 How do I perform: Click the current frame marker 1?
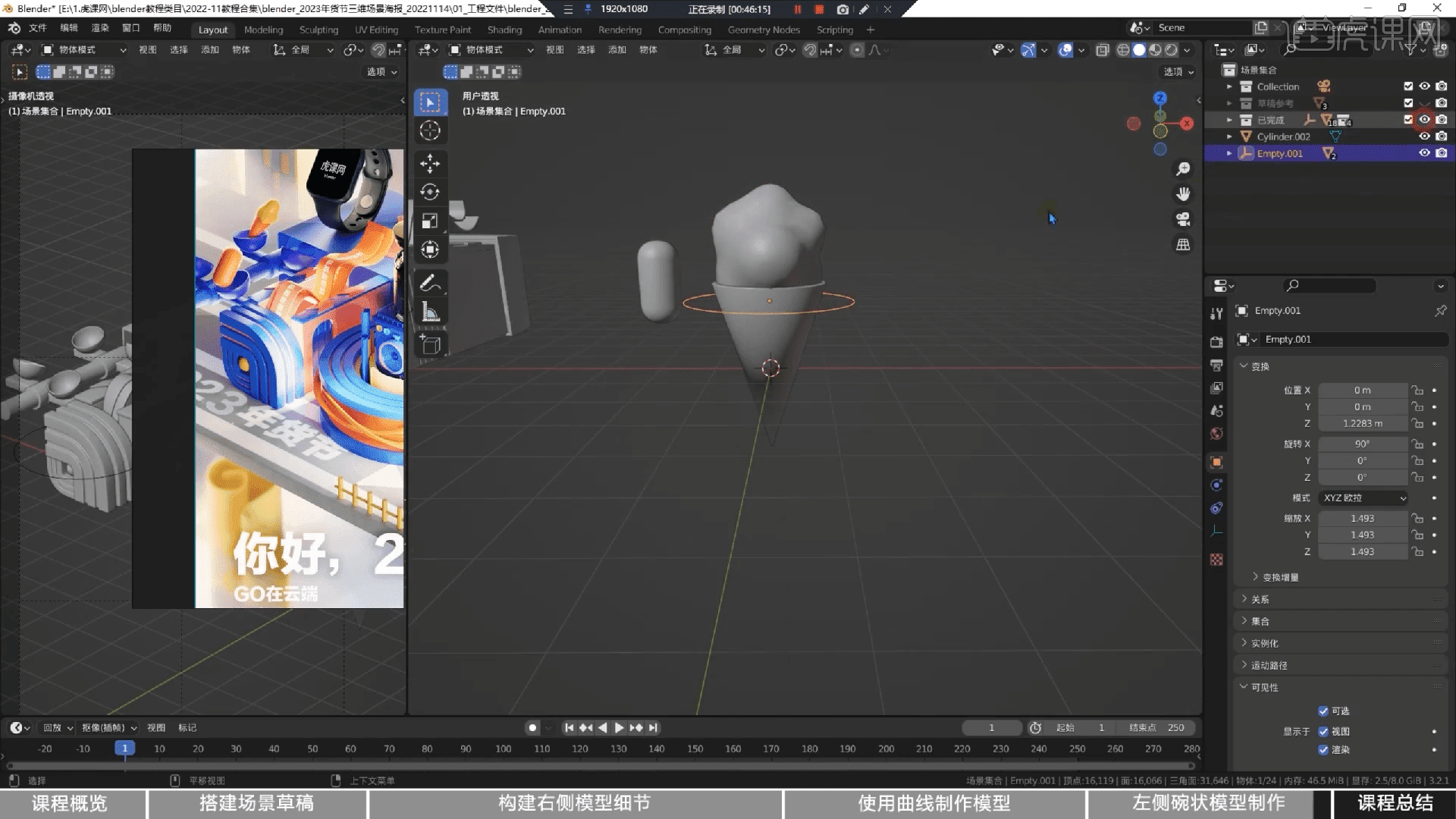125,748
